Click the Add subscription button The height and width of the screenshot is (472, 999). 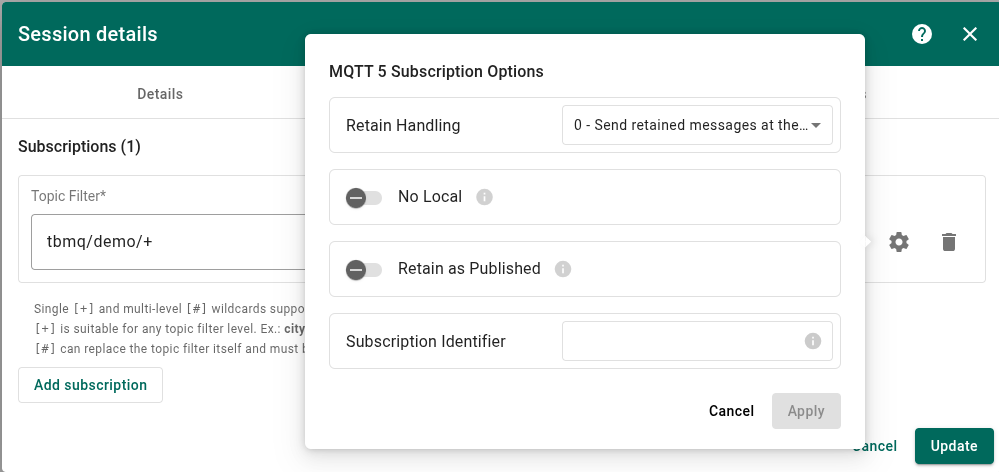tap(90, 385)
